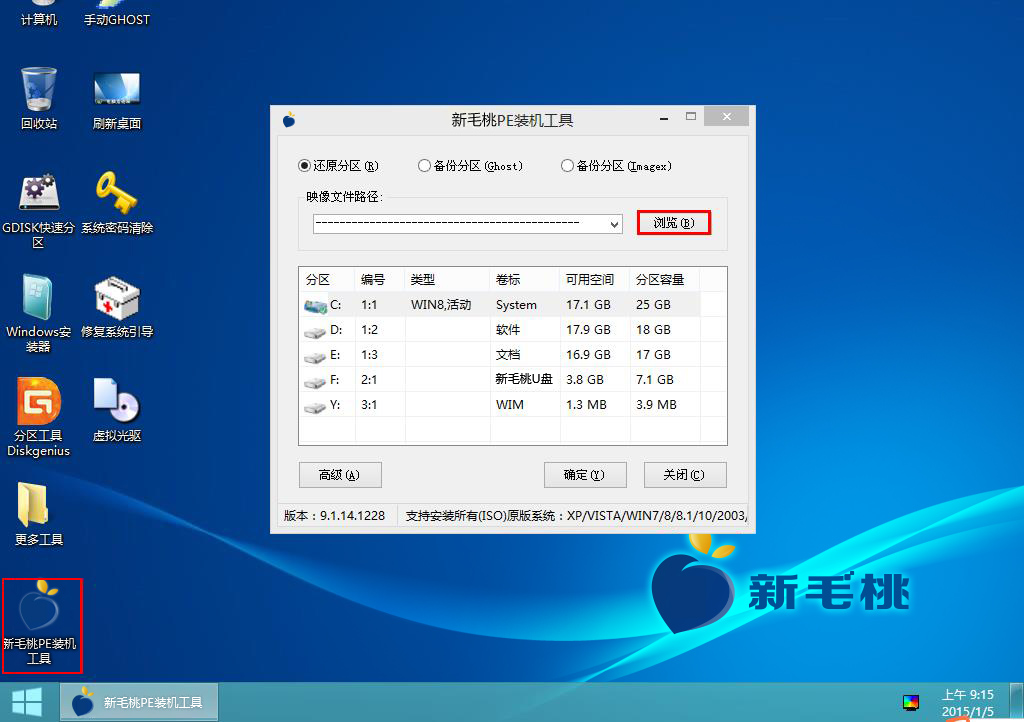Click the 类型 column header
The width and height of the screenshot is (1024, 722).
[447, 279]
